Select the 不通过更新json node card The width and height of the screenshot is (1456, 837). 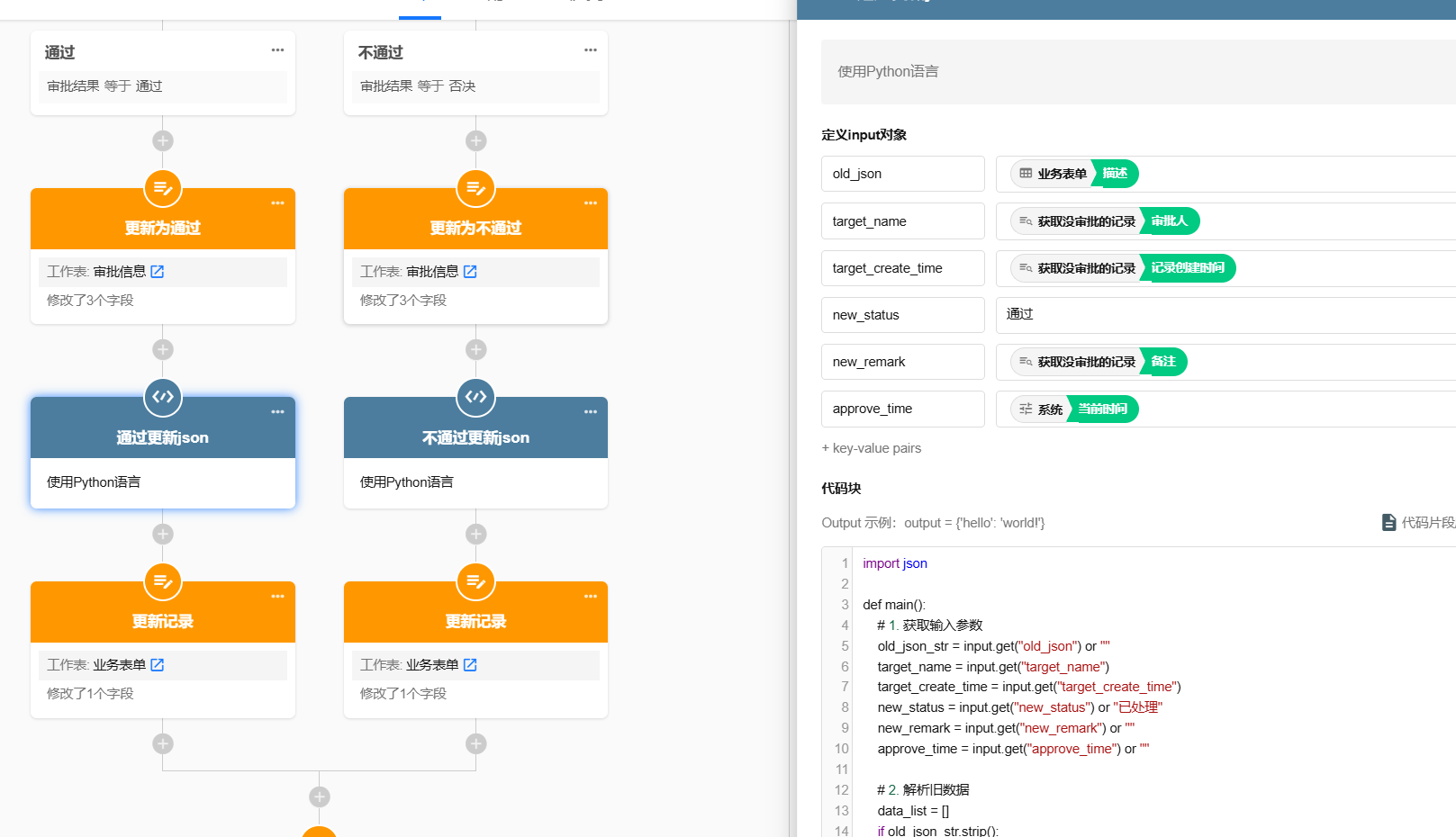[476, 453]
